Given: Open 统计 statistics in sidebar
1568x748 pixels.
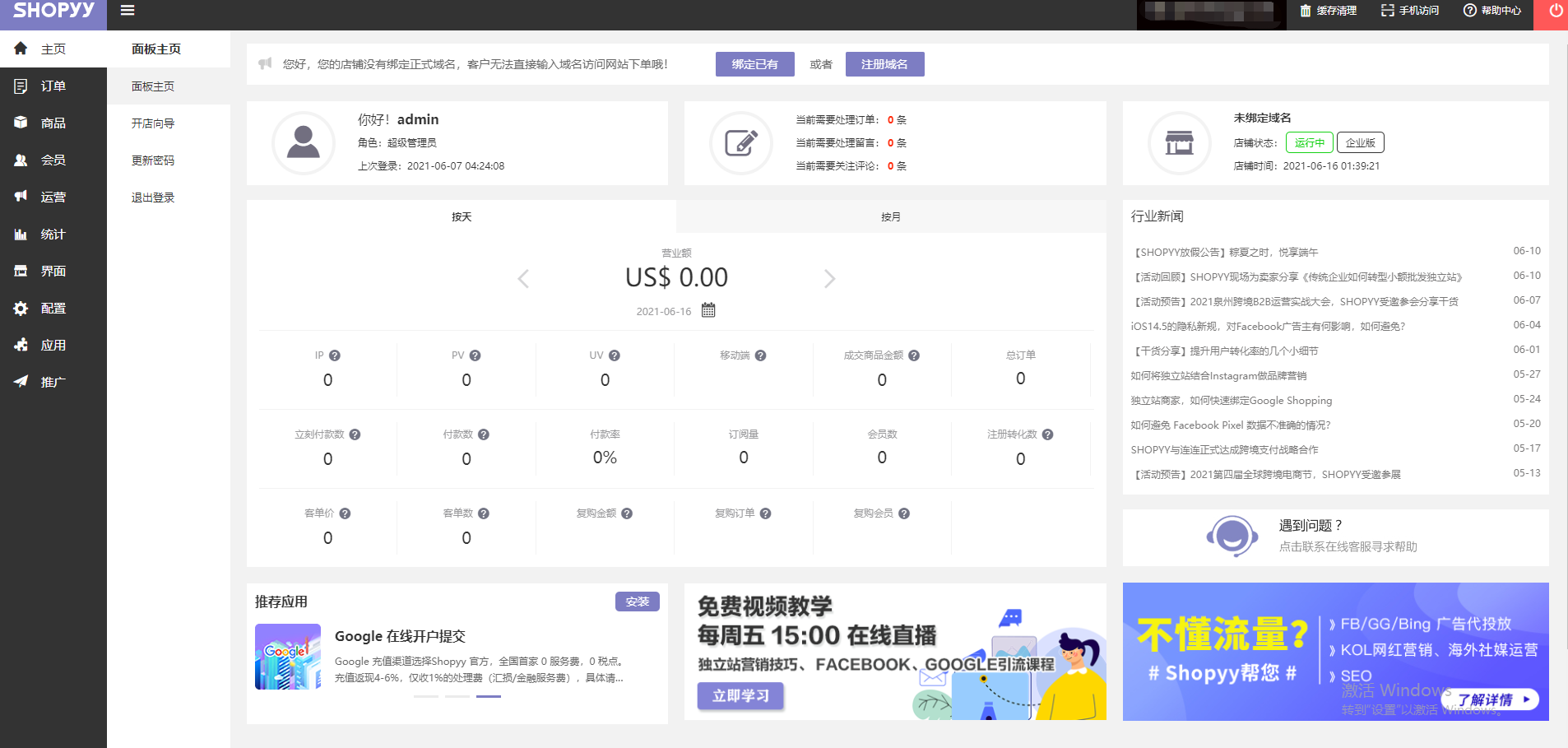Looking at the screenshot, I should 53,234.
